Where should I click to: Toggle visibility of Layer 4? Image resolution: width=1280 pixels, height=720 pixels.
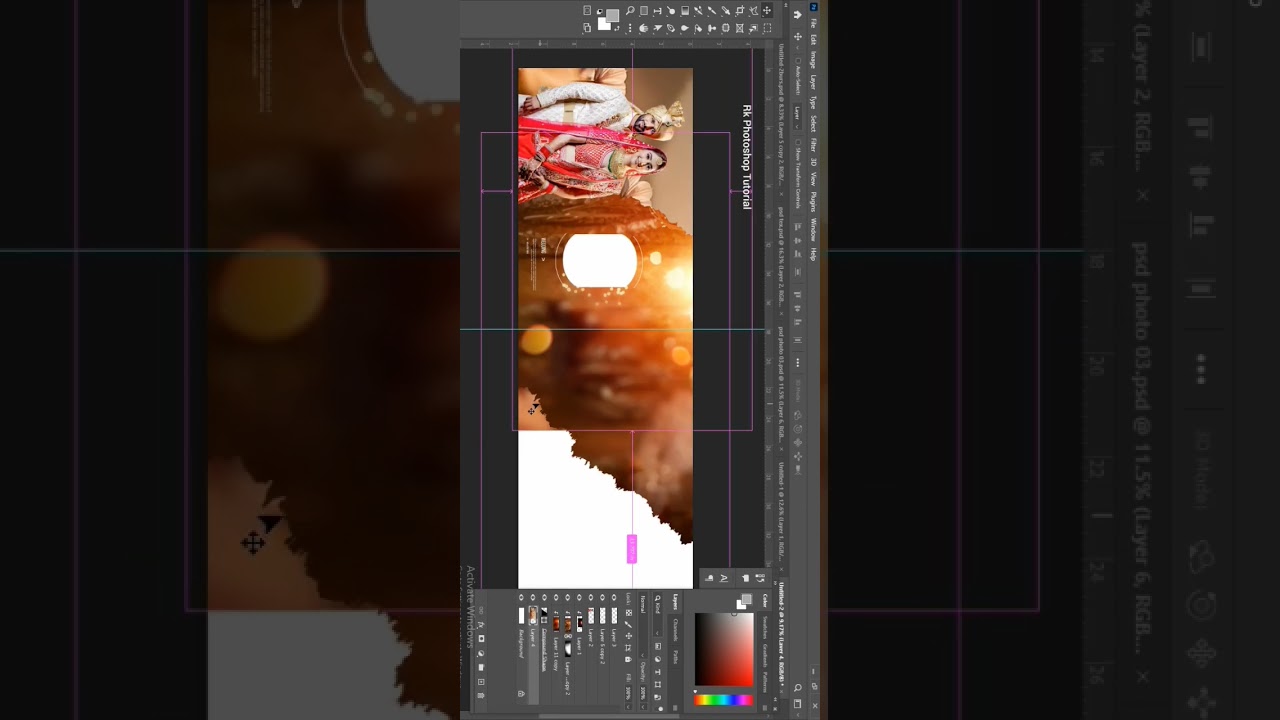[532, 597]
